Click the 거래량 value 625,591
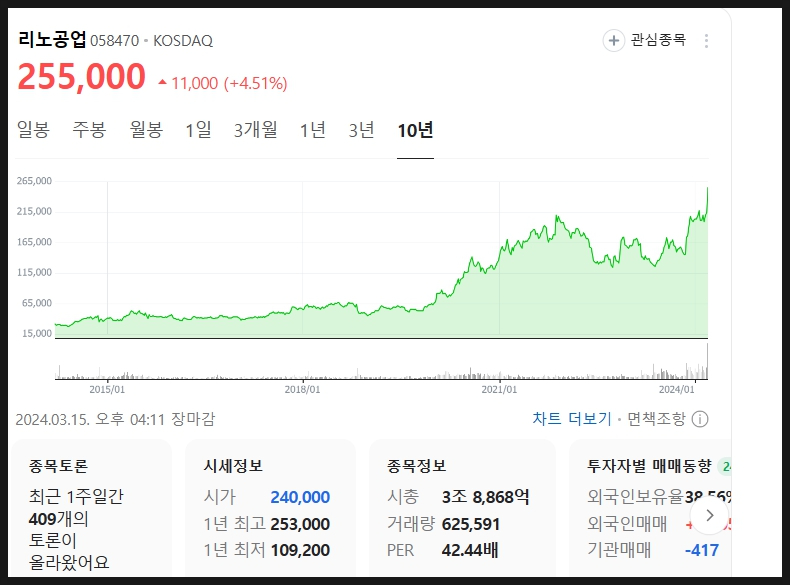 point(471,524)
